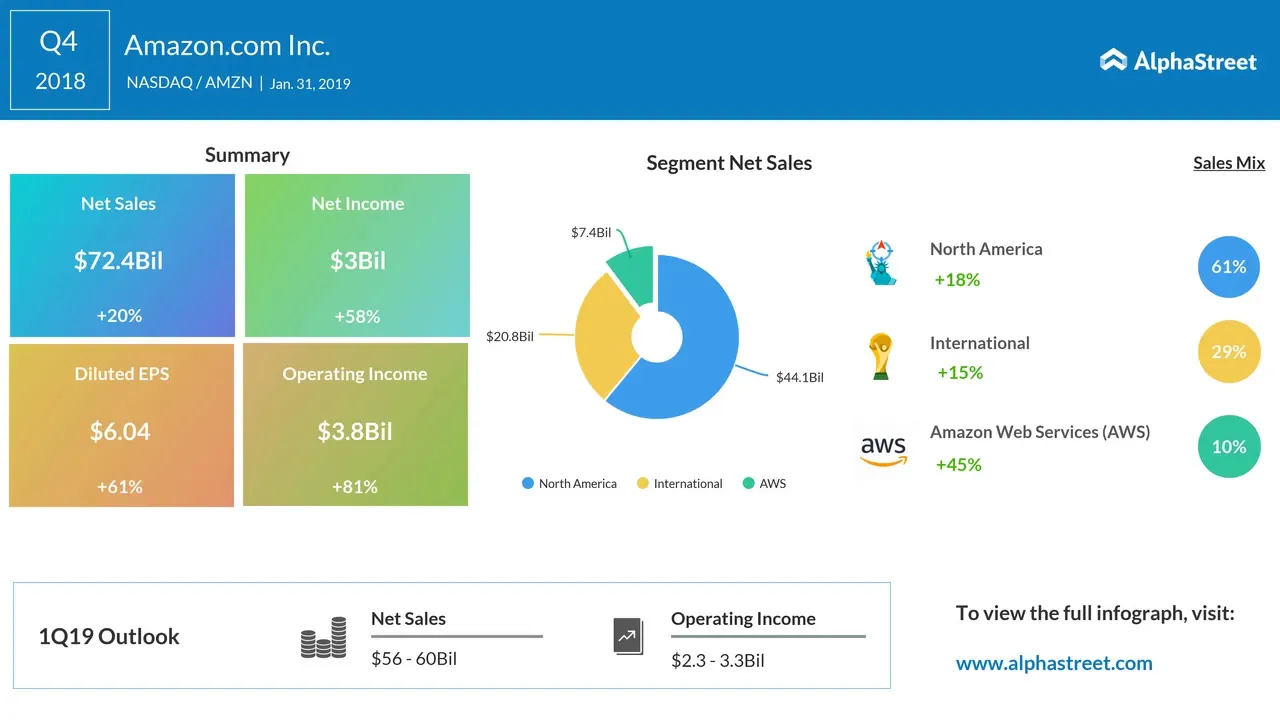This screenshot has height=720, width=1280.
Task: Click the Segment Net Sales heading
Action: click(729, 163)
